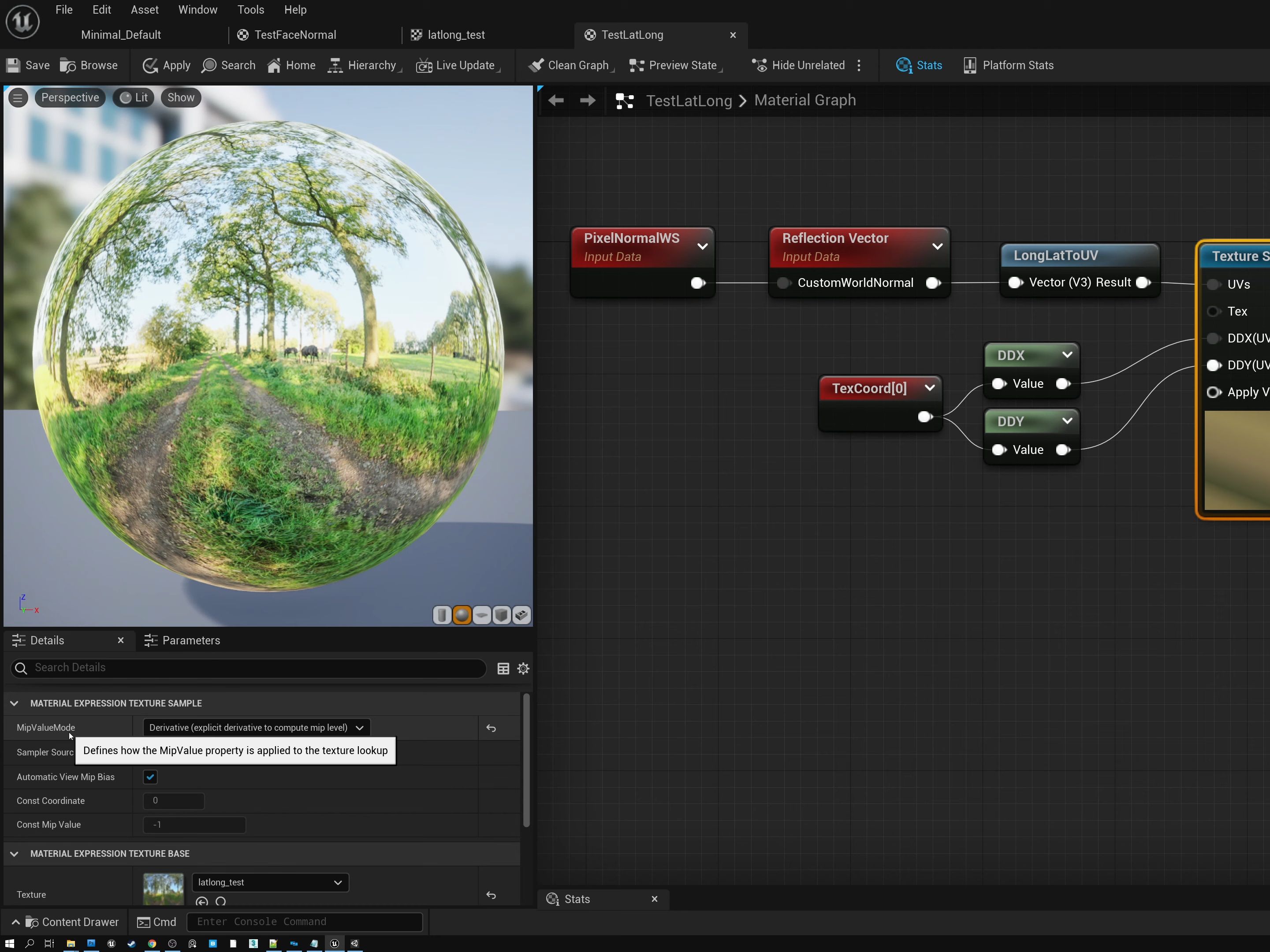Screen dimensions: 1270x952
Task: Collapse the DDY node chevron
Action: tap(1067, 421)
